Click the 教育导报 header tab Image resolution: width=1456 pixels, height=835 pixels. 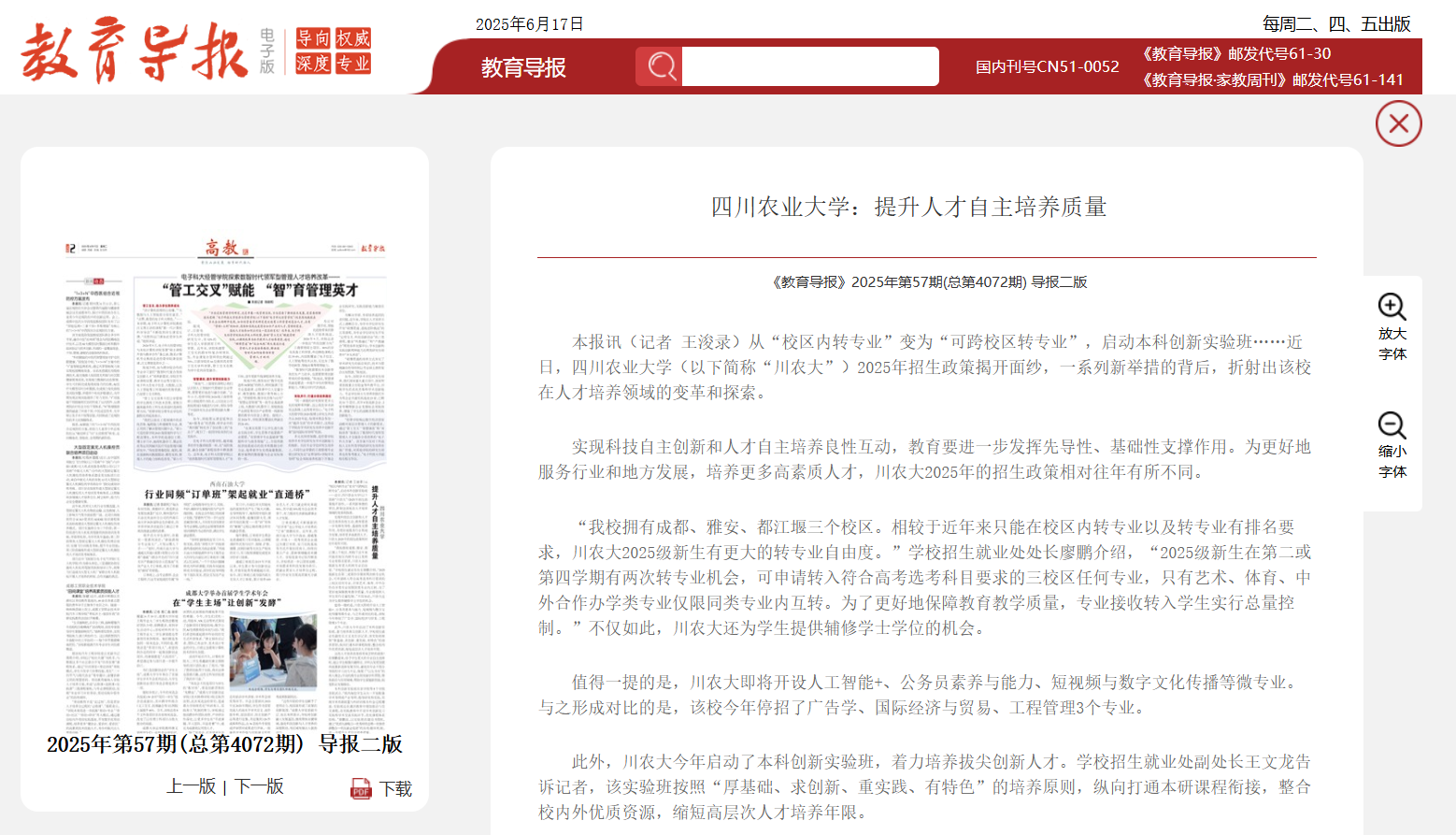(x=523, y=67)
